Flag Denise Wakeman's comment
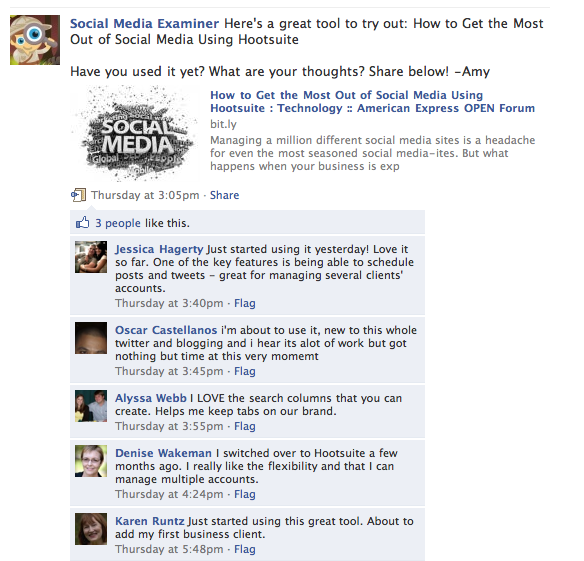Viewport: 584px width, 561px height. pos(245,494)
